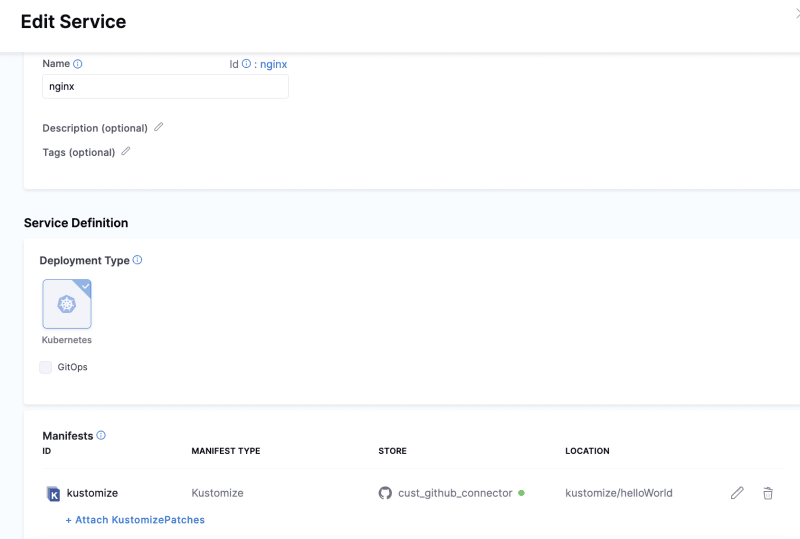
Task: Click the Description (optional) label
Action: tap(95, 128)
